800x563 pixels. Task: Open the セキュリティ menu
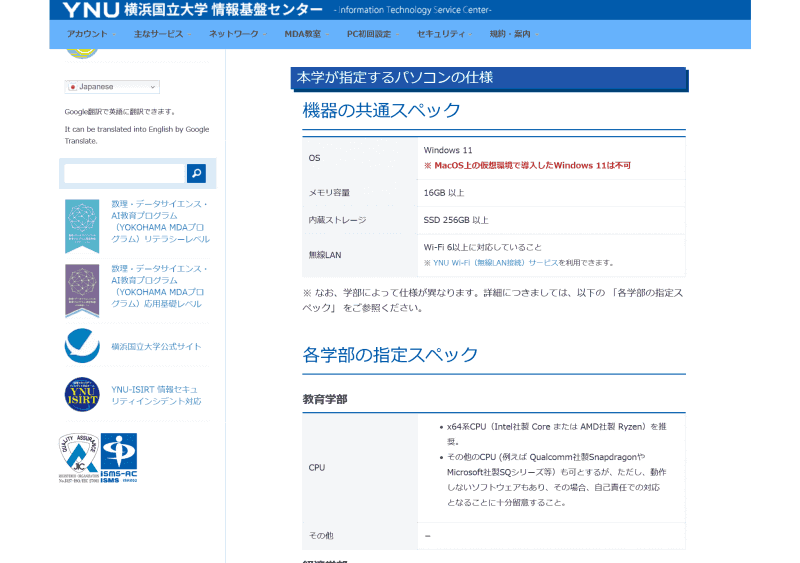[x=444, y=34]
